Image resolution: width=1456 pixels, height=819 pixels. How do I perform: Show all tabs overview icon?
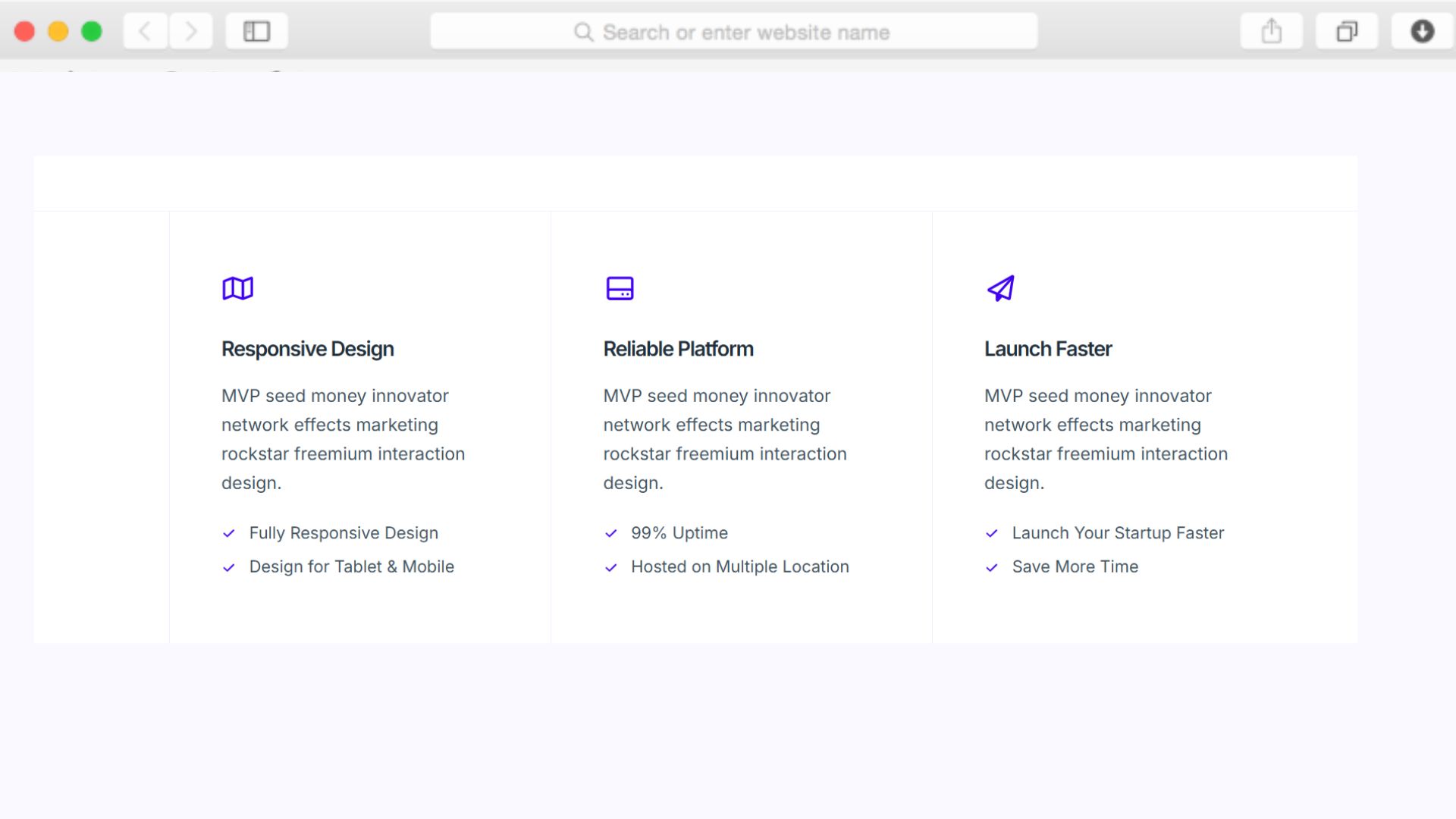click(x=1346, y=32)
